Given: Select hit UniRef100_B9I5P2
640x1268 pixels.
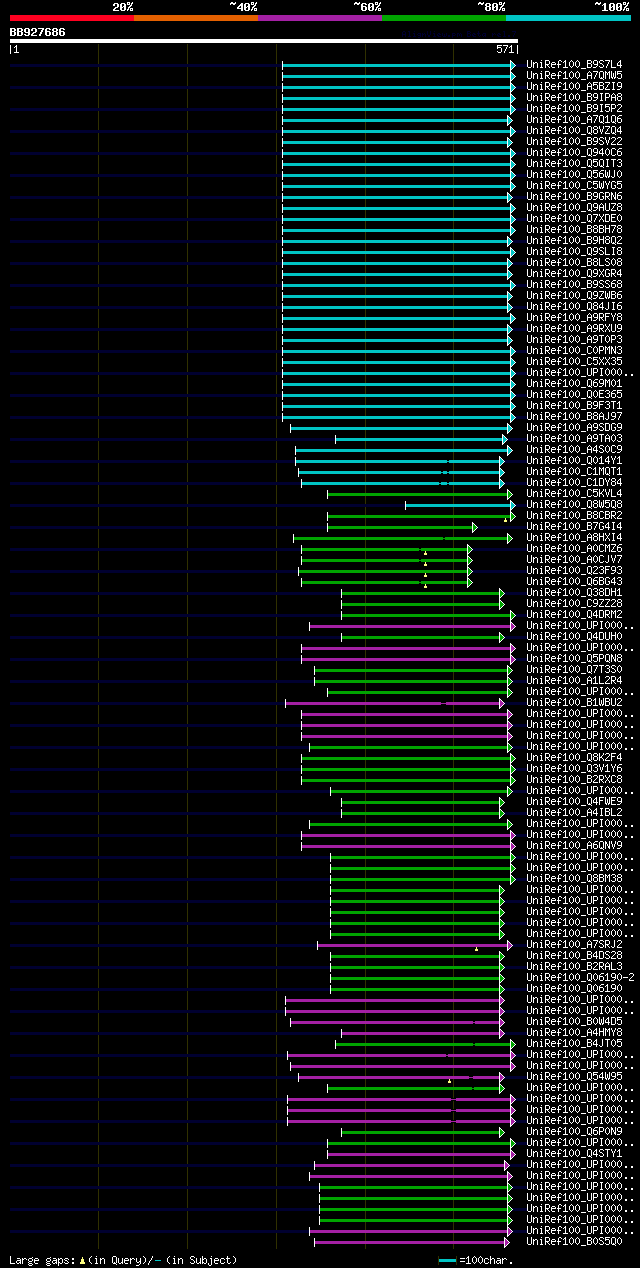Looking at the screenshot, I should [574, 108].
